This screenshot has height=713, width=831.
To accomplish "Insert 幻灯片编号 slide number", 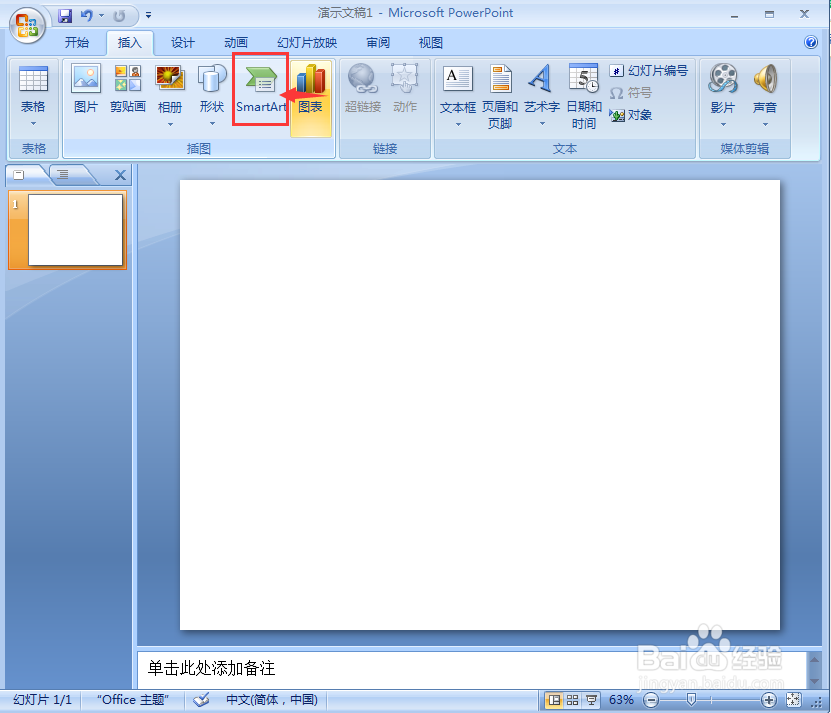I will (649, 71).
